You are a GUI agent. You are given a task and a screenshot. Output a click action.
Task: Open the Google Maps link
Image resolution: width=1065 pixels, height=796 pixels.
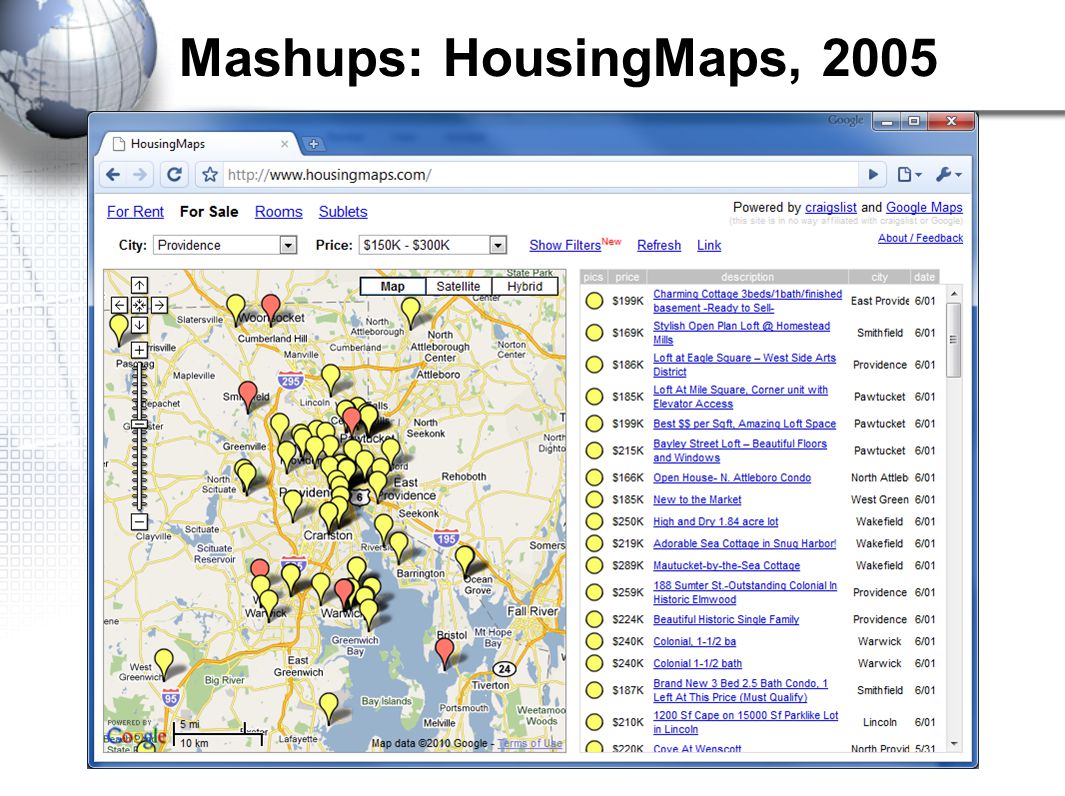coord(924,207)
